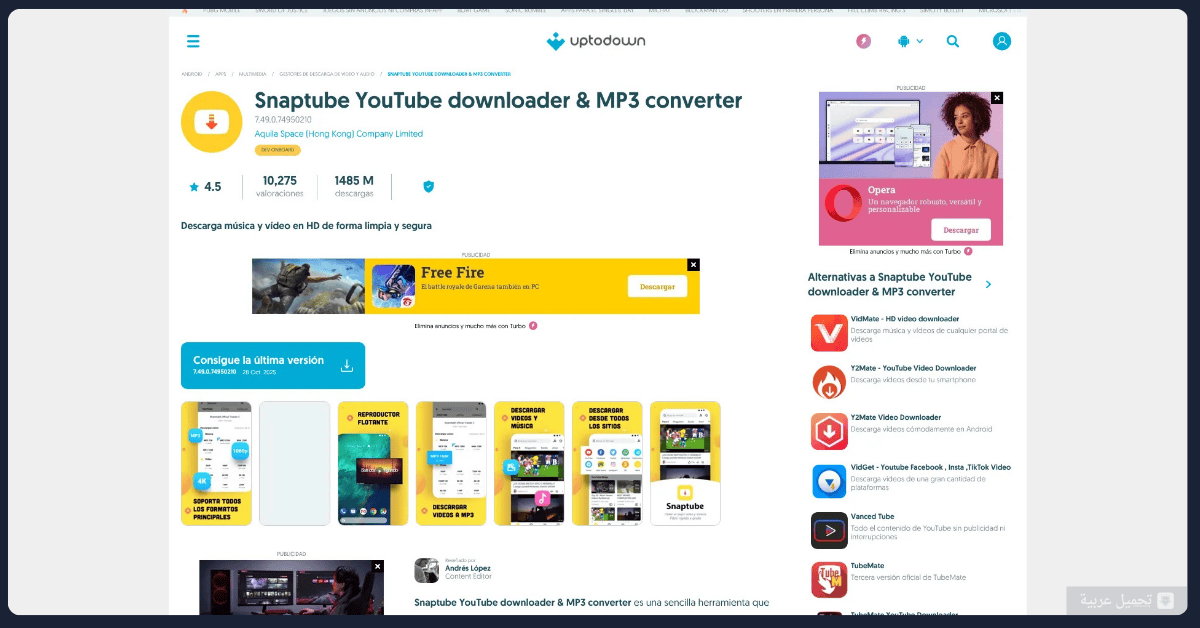
Task: Open the blank second screenshot thumbnail
Action: (294, 463)
